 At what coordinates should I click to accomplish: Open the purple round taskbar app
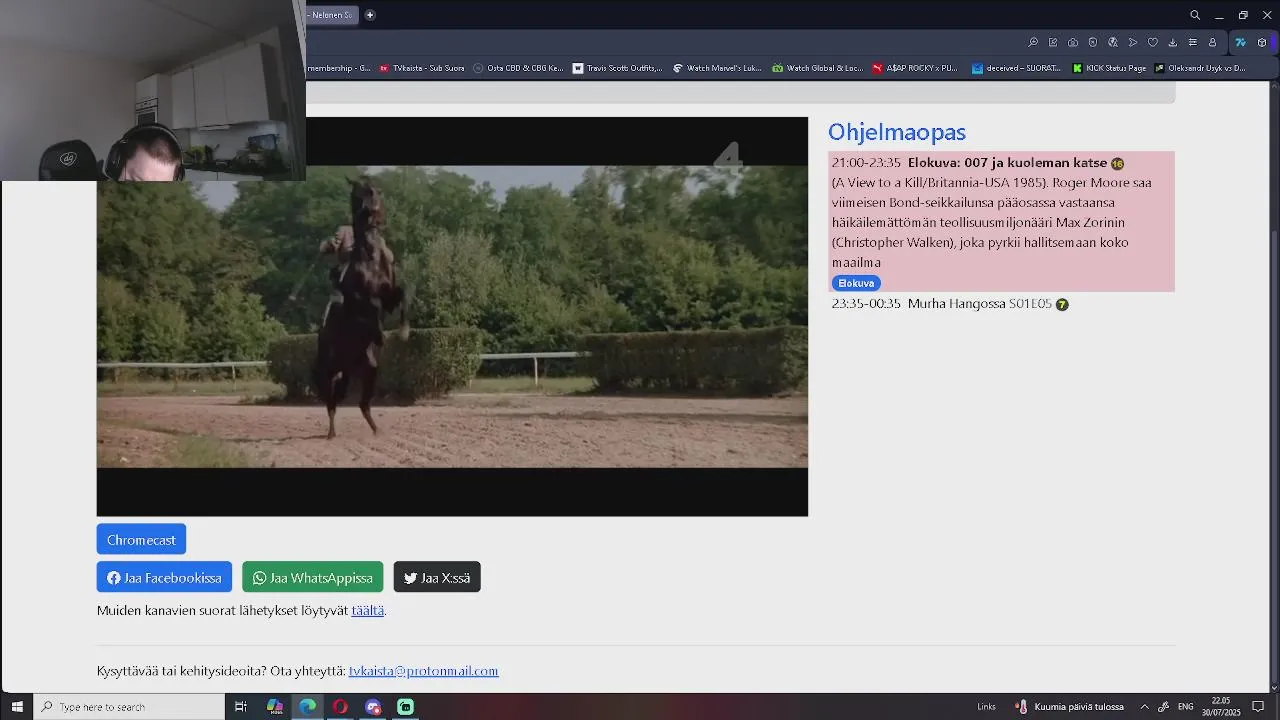[x=373, y=707]
